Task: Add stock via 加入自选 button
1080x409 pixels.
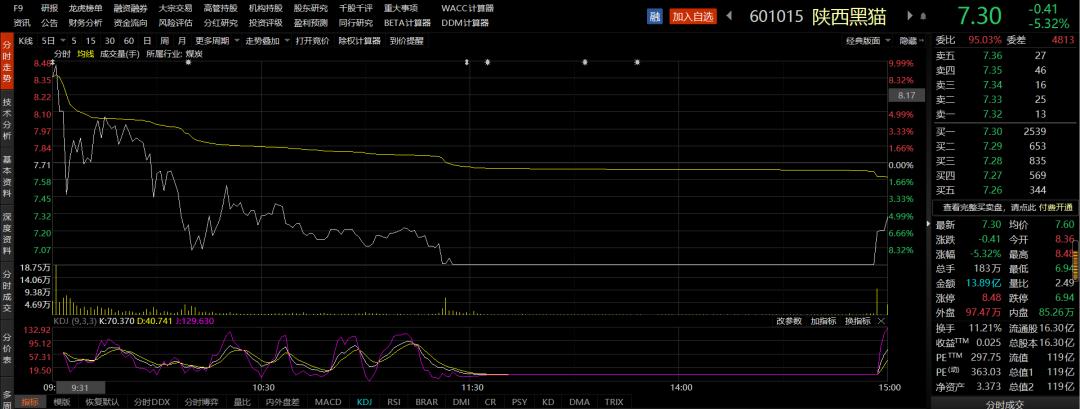Action: [x=693, y=16]
